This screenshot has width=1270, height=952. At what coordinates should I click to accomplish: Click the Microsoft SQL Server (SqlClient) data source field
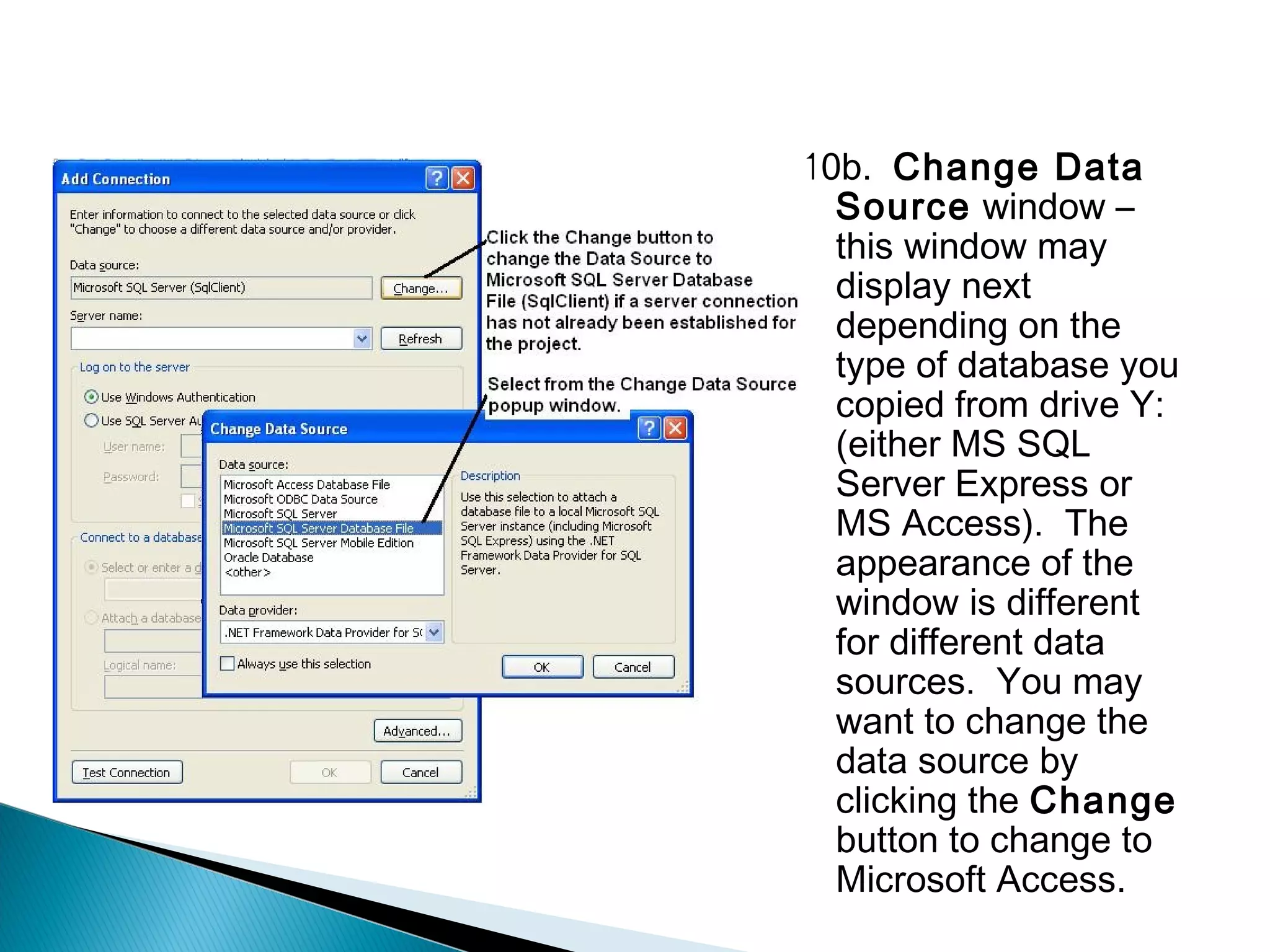(221, 288)
